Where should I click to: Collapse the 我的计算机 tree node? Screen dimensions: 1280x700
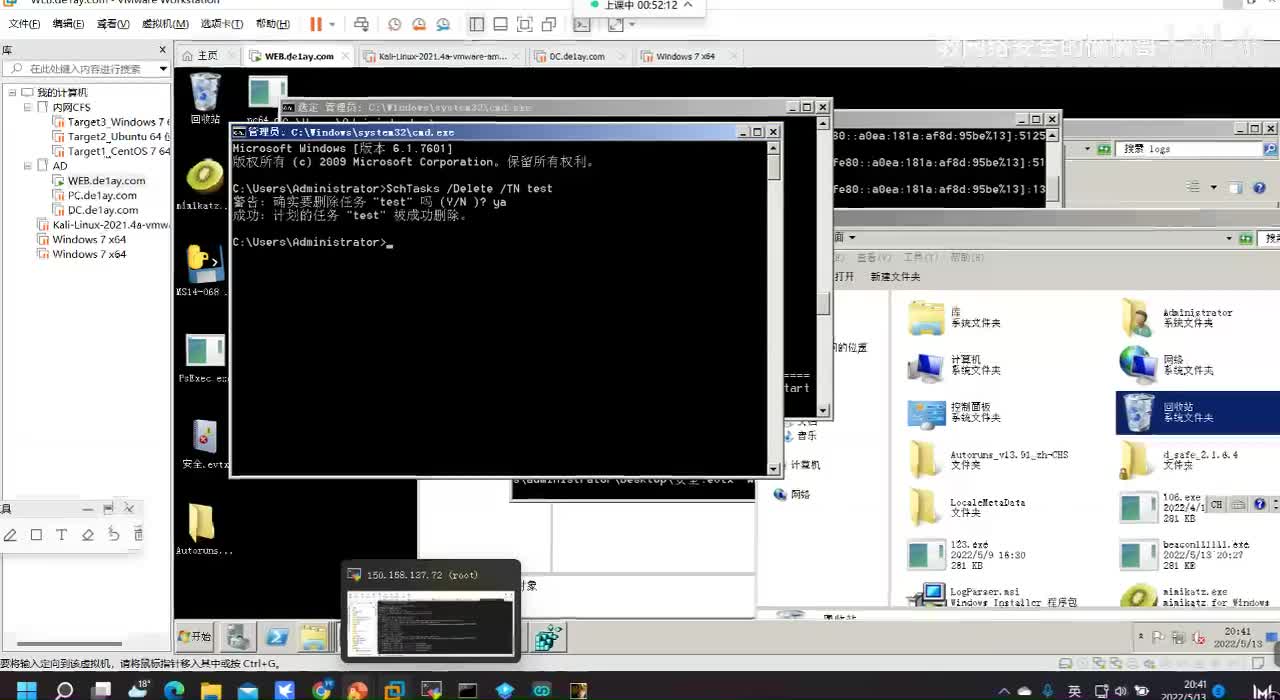tap(13, 92)
